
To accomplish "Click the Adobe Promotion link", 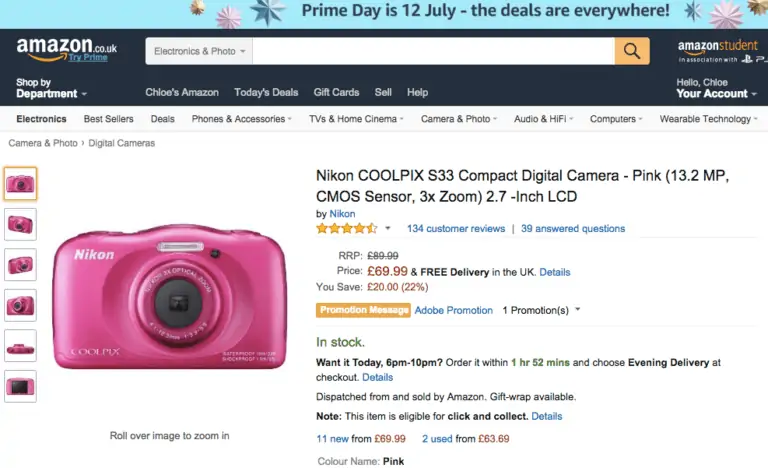I will 454,310.
